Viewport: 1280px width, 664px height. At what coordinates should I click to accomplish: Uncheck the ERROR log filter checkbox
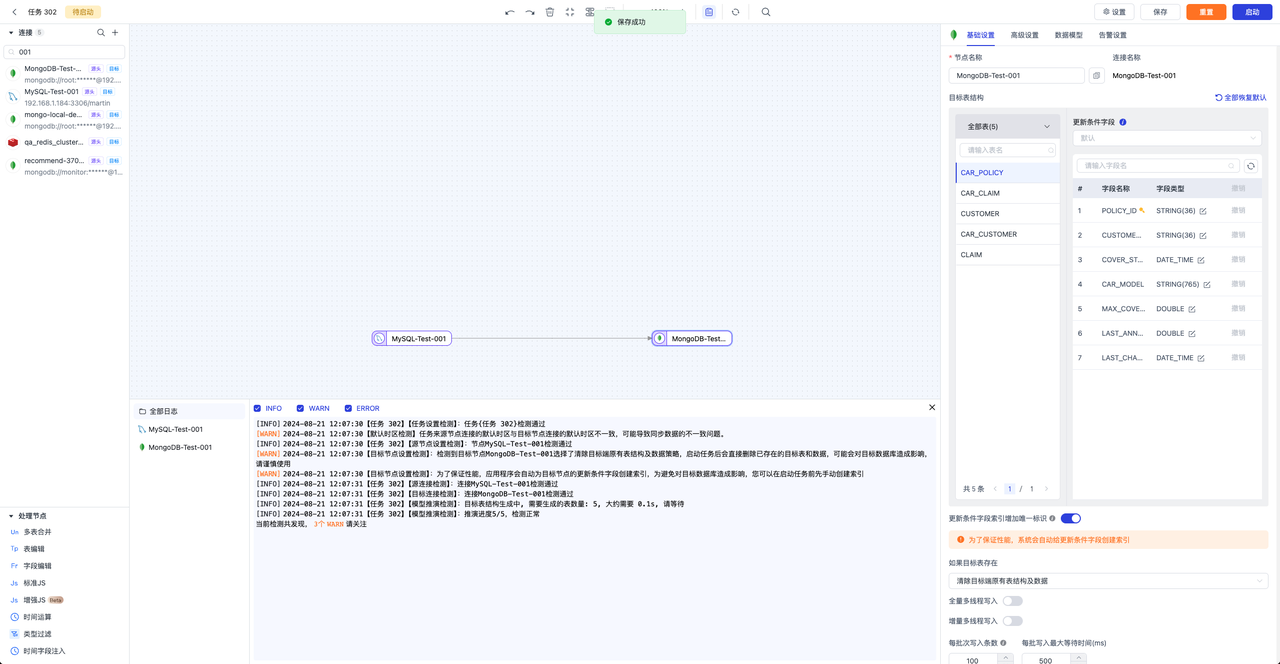point(348,408)
